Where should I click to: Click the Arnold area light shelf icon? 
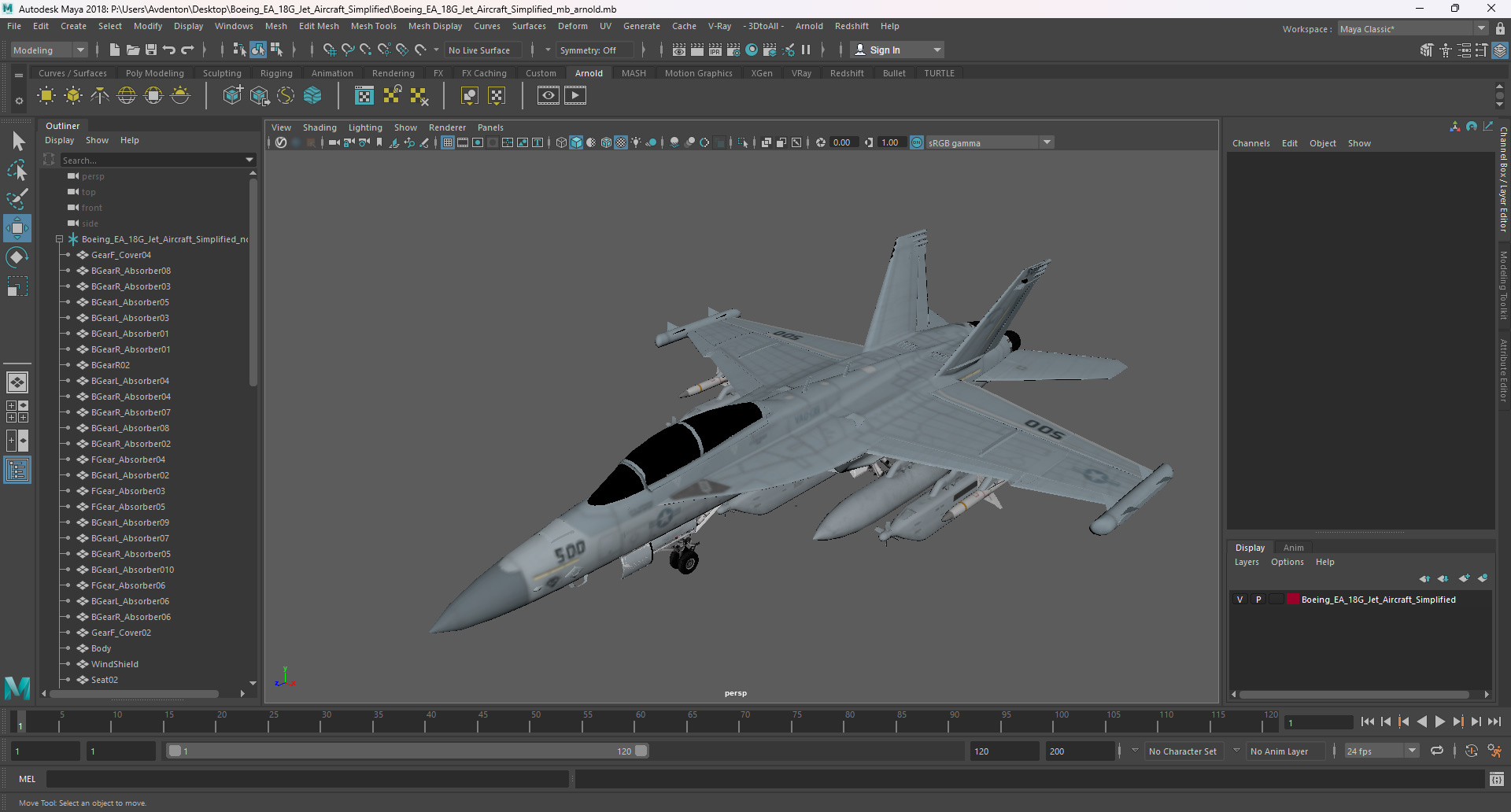(x=46, y=96)
